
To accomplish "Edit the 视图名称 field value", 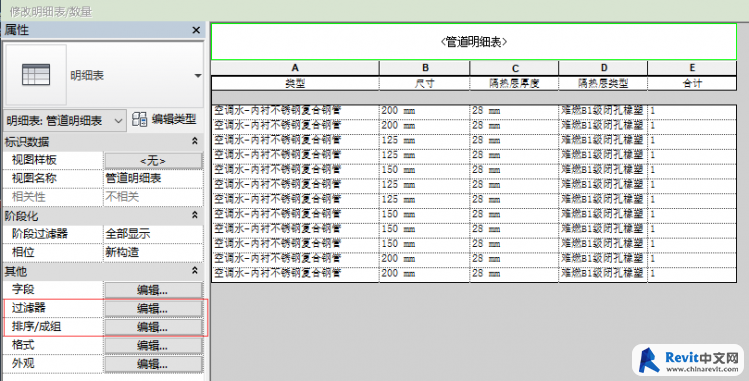I will [153, 179].
